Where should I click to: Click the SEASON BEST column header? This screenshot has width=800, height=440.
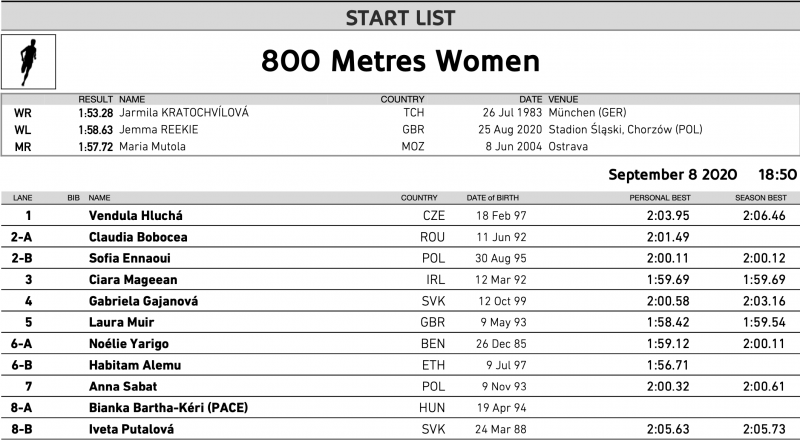point(761,198)
